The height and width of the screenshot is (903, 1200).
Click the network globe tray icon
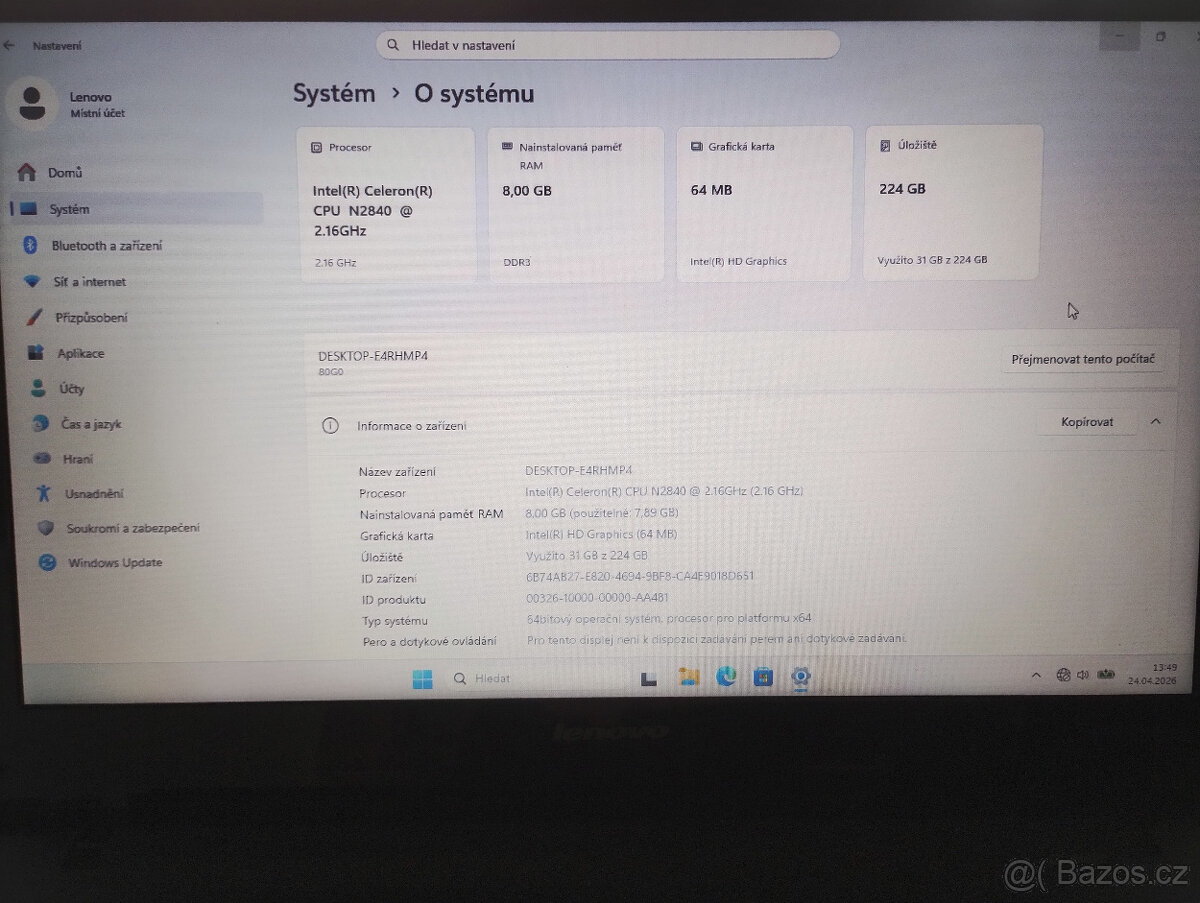[1064, 675]
